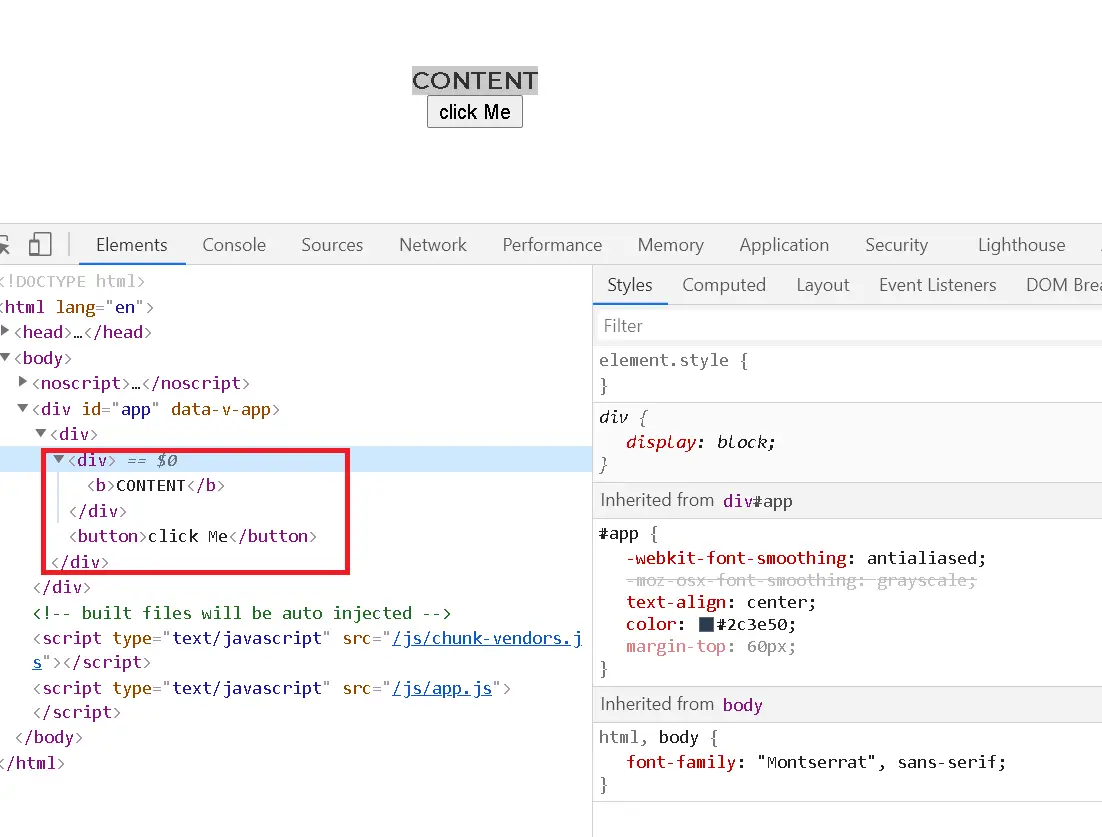Click the CONTENT heading on the page
The image size is (1102, 837).
pyautogui.click(x=474, y=80)
